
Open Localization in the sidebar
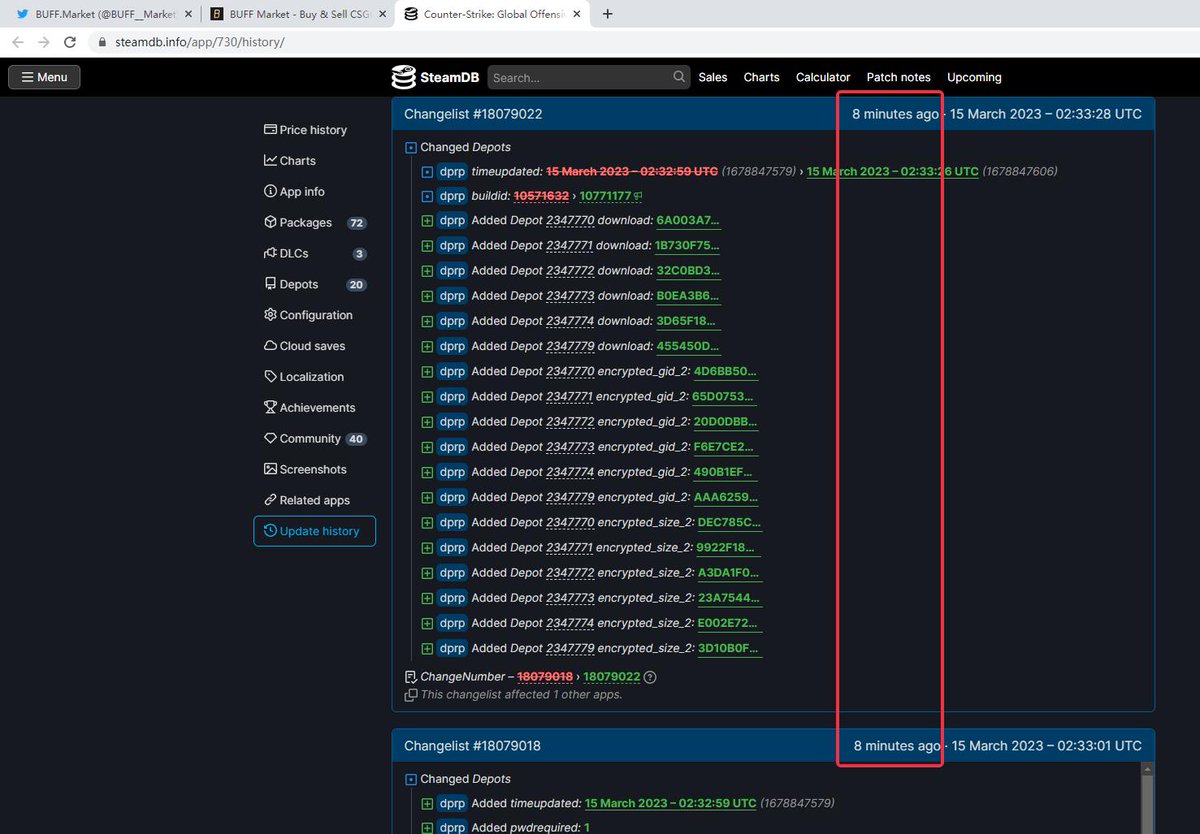(x=304, y=377)
